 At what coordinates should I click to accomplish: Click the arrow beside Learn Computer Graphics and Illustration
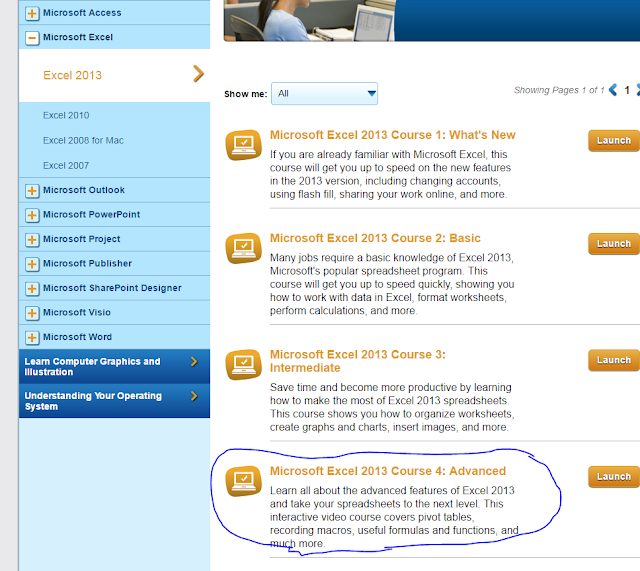pos(194,362)
